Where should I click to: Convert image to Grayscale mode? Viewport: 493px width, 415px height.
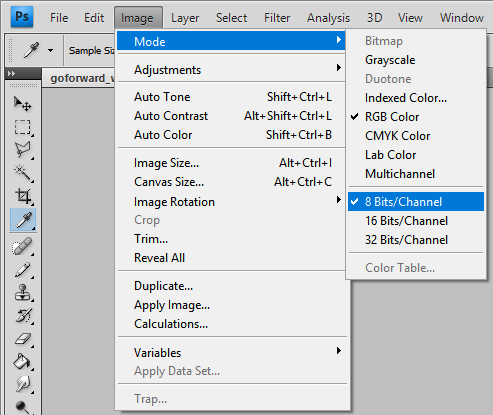[416, 60]
